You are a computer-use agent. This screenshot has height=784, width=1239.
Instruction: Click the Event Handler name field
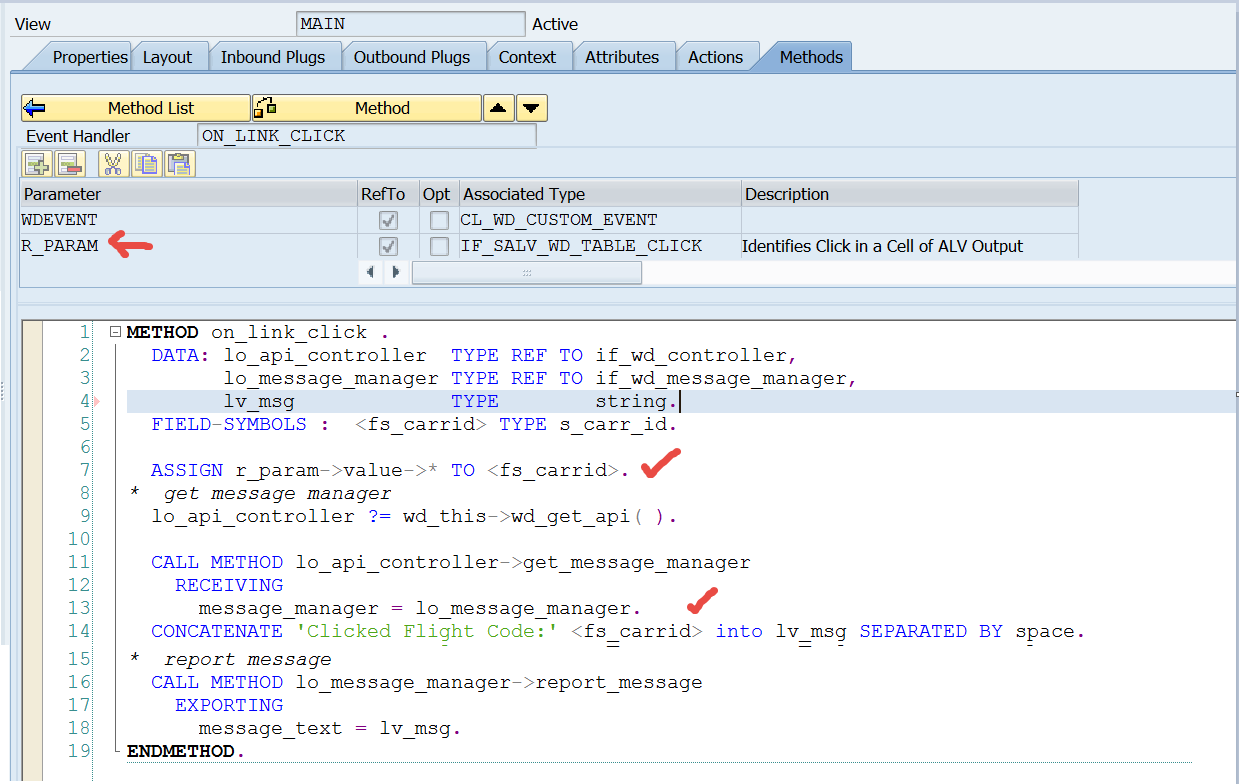pyautogui.click(x=366, y=136)
